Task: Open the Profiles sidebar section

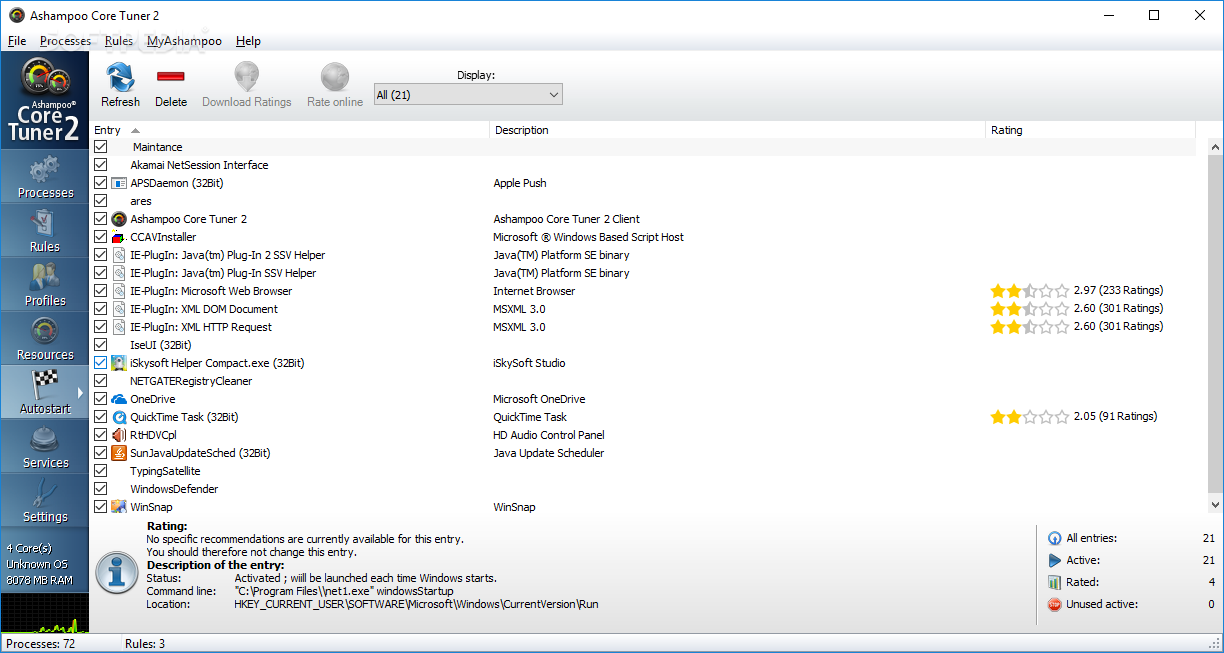Action: [45, 284]
